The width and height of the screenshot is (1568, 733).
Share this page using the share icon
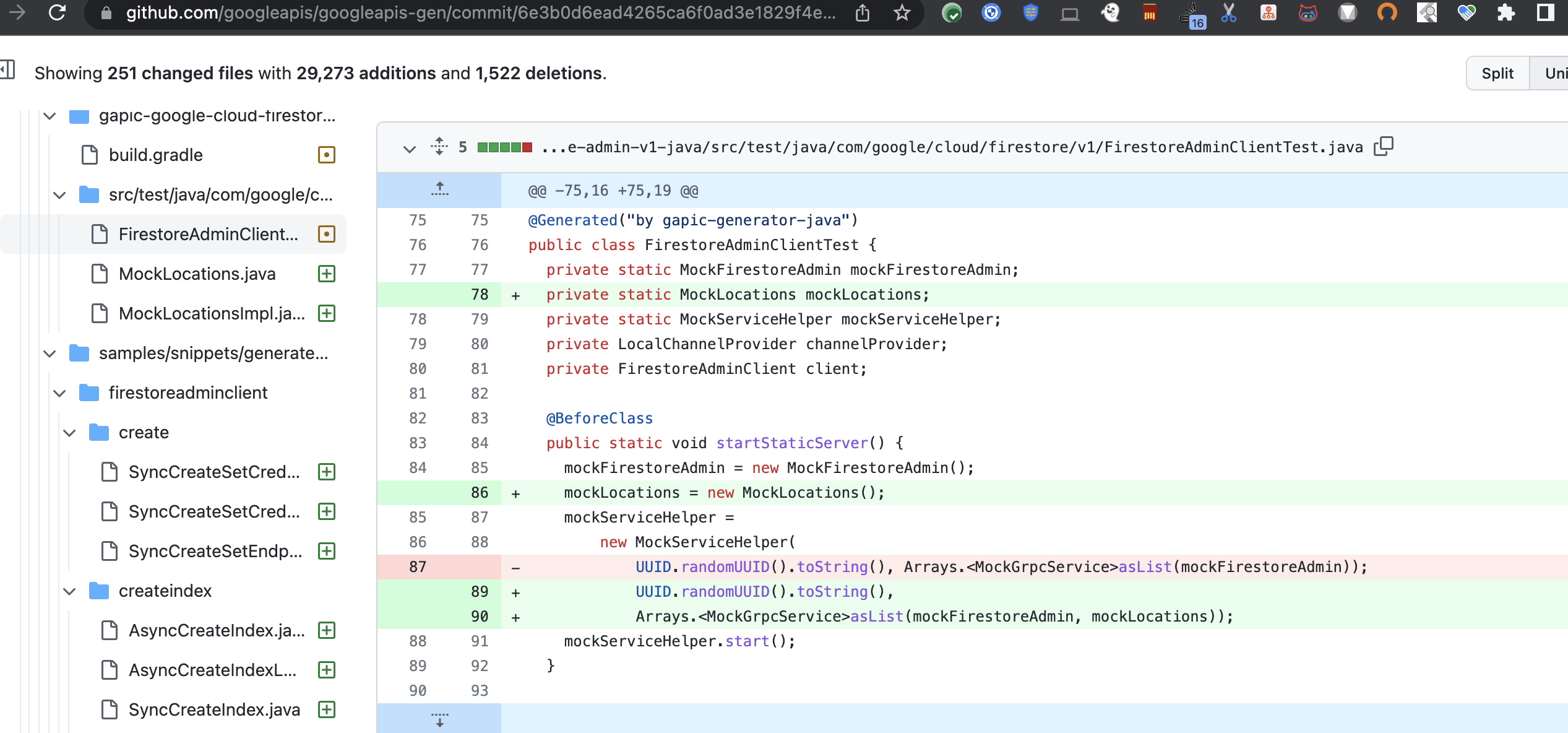click(863, 13)
